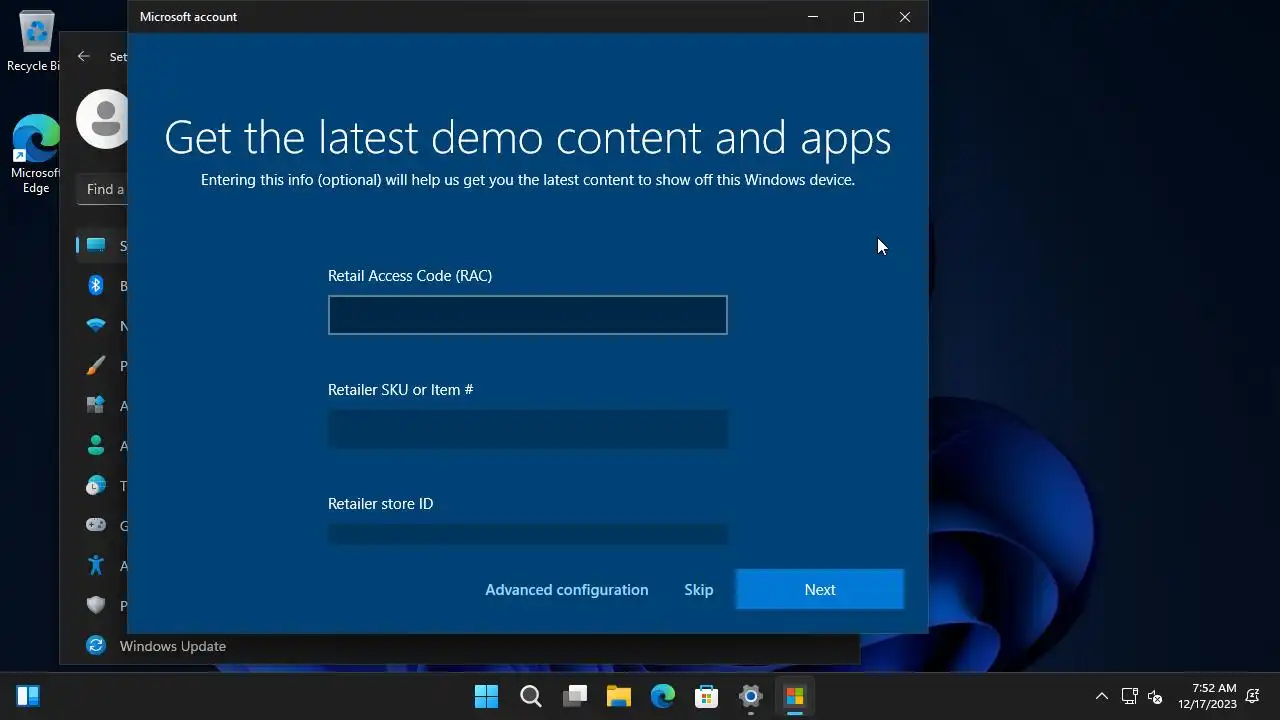The width and height of the screenshot is (1280, 720).
Task: Go back using Settings back arrow
Action: (84, 57)
